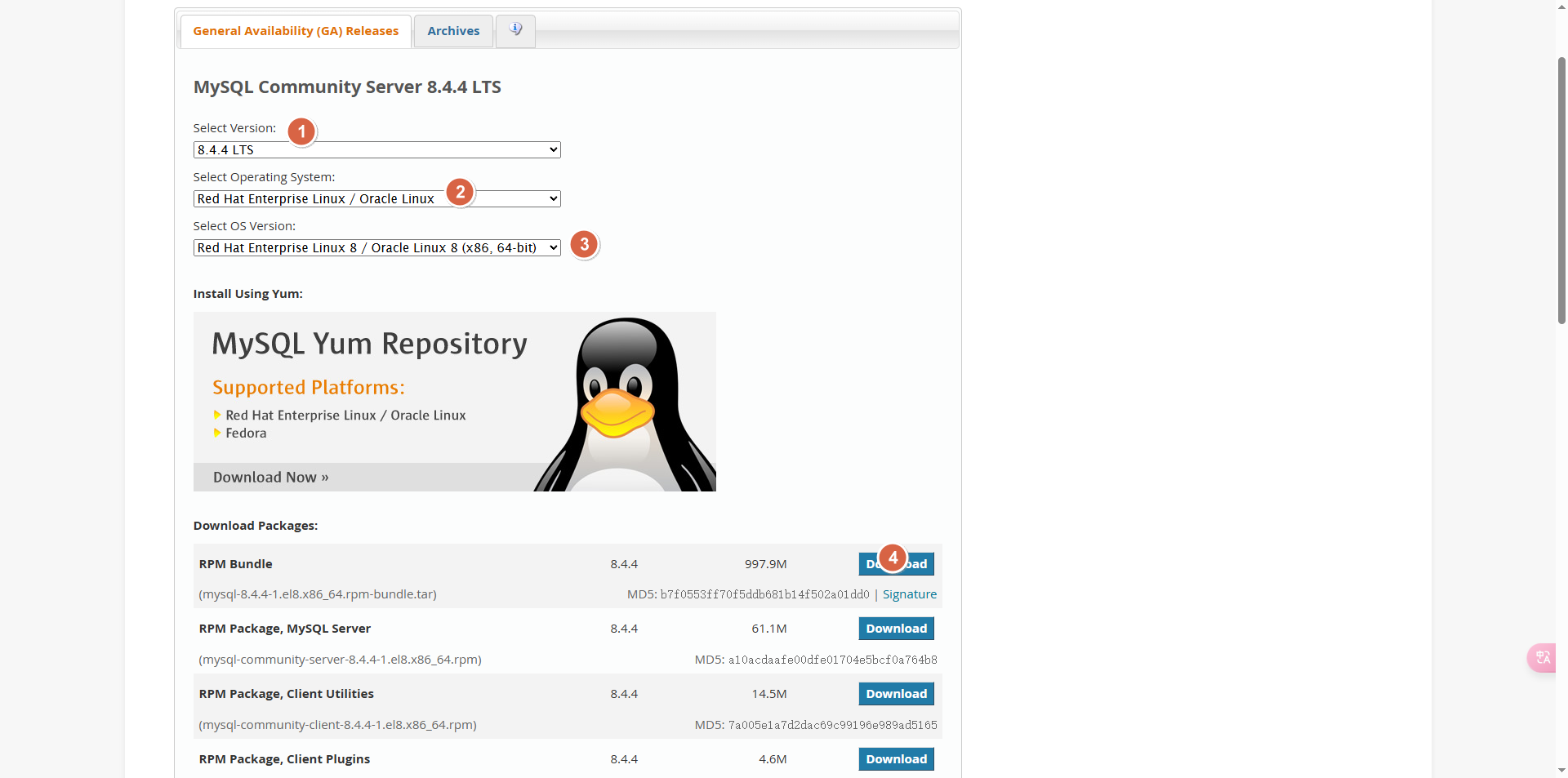Click Download Now on Yum banner

(x=271, y=478)
